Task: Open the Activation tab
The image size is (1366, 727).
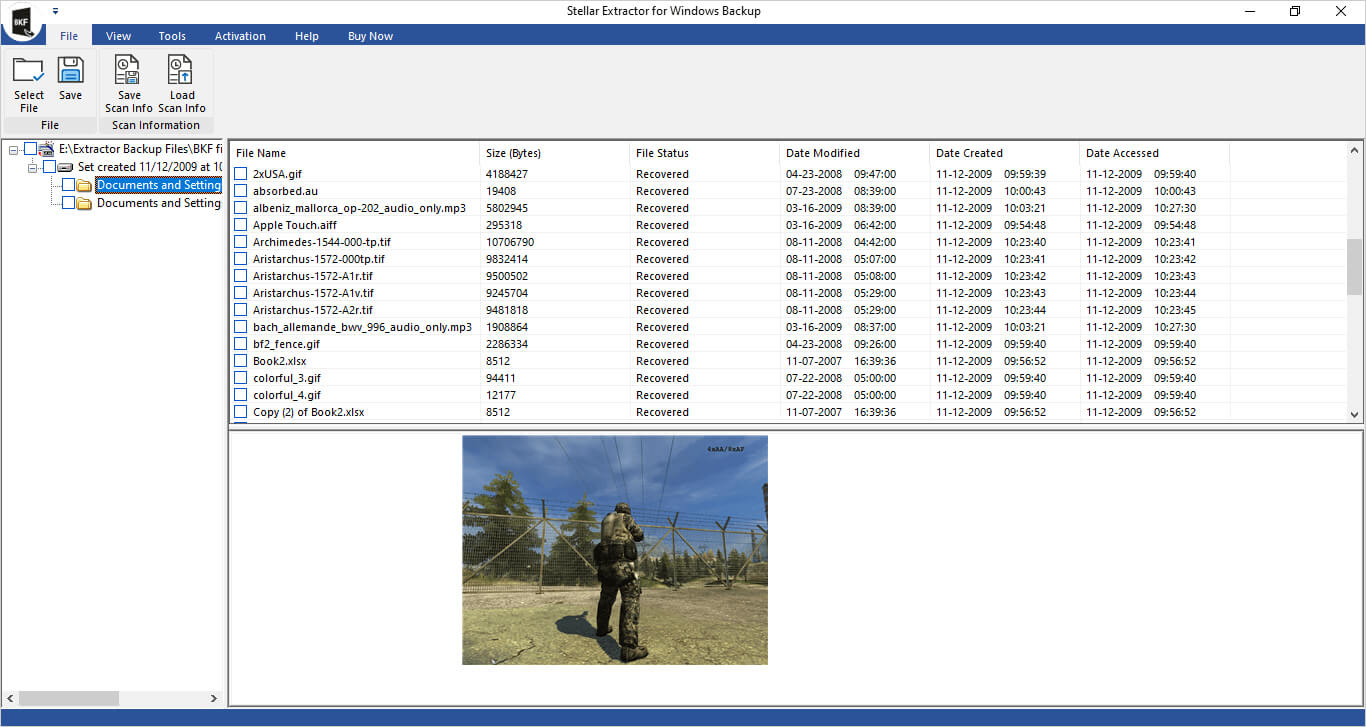Action: click(240, 36)
